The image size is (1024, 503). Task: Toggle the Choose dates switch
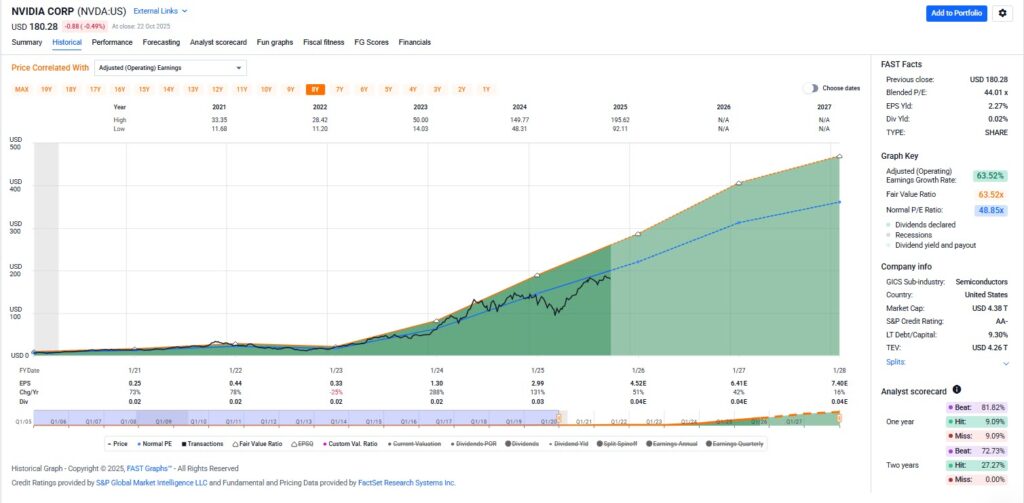811,88
